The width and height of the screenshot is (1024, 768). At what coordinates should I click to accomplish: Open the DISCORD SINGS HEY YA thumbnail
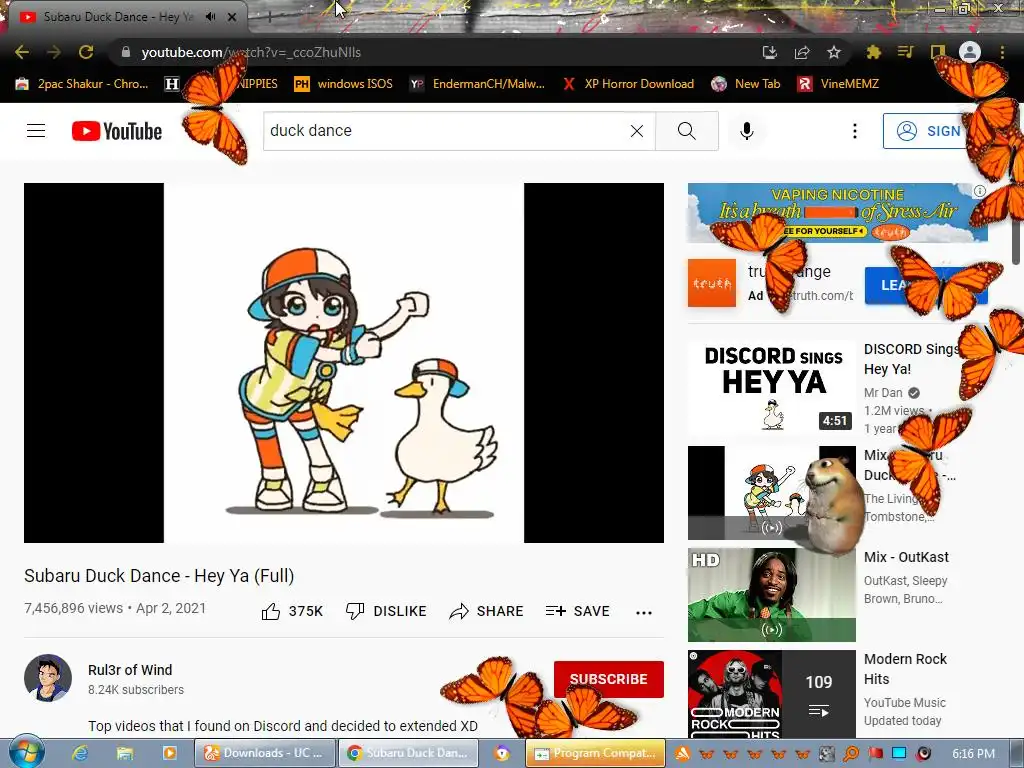click(771, 387)
